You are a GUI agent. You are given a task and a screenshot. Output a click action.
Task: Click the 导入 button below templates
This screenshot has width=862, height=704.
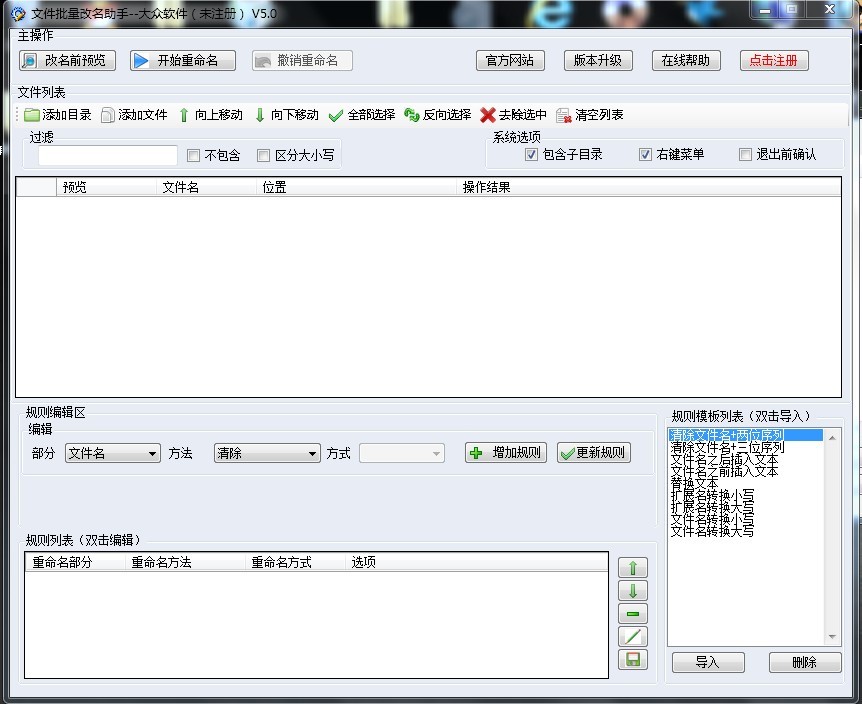pos(707,662)
